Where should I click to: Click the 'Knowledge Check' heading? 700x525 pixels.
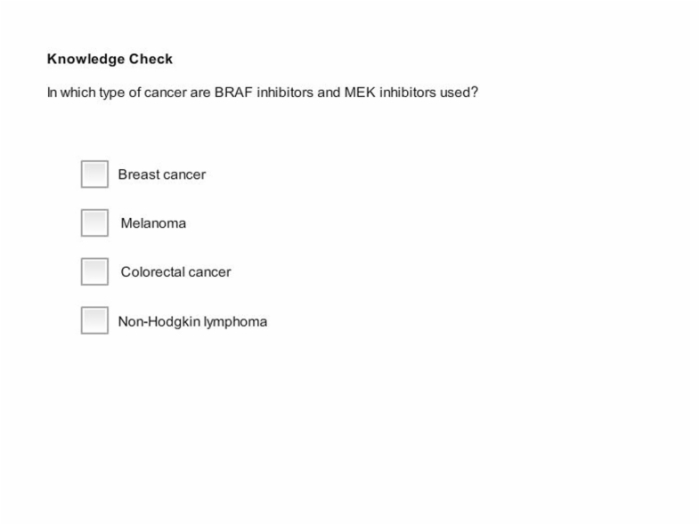pos(110,59)
